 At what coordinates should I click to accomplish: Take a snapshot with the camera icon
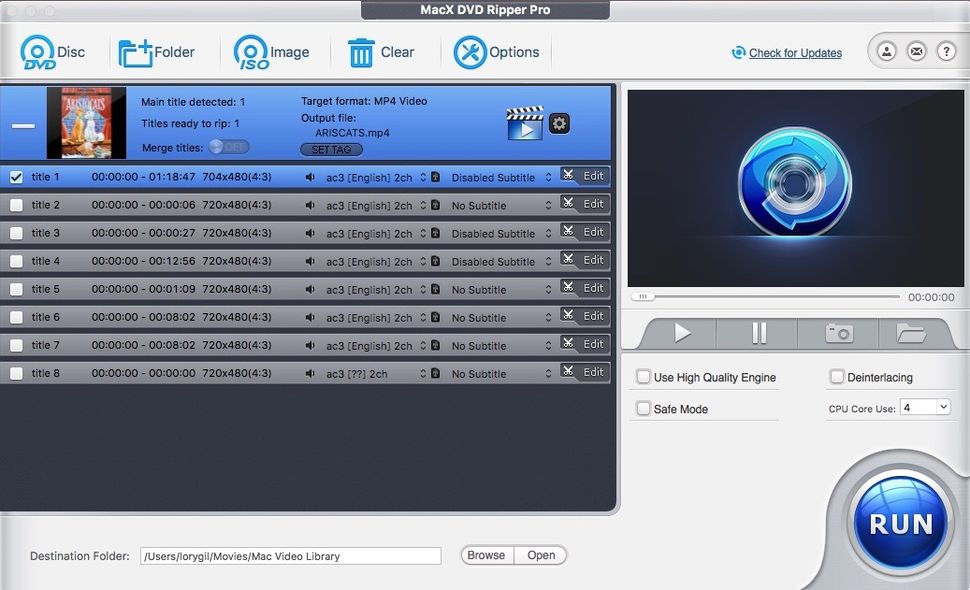[838, 333]
